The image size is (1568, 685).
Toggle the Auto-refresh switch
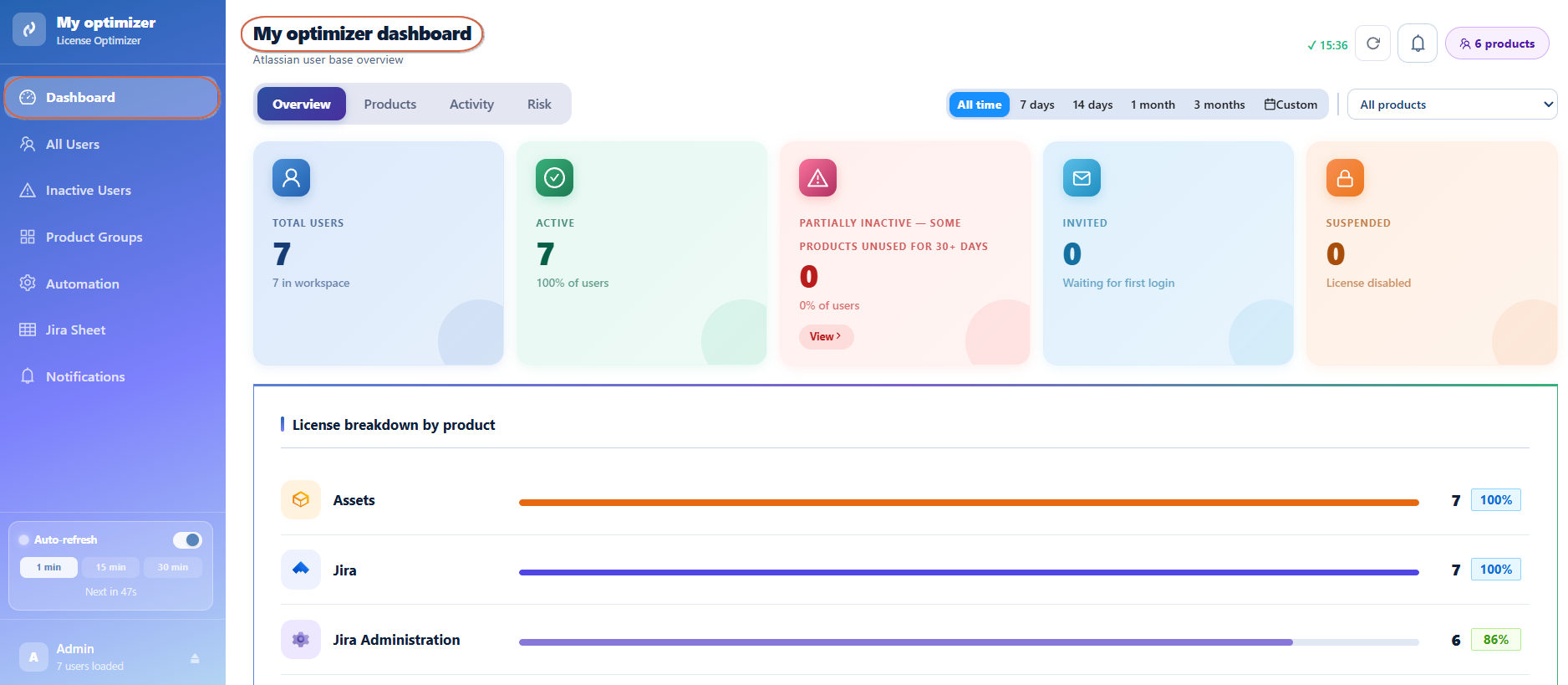tap(187, 539)
